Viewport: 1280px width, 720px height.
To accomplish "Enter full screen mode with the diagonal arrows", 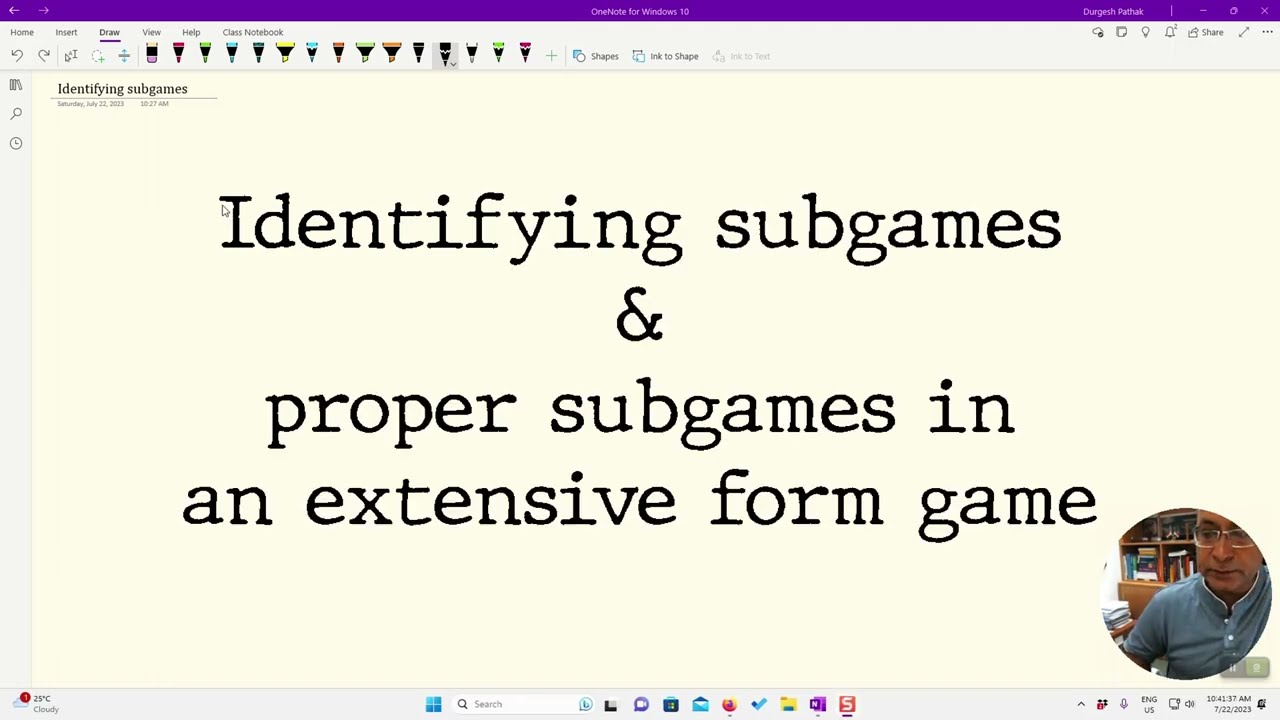I will (x=1244, y=32).
